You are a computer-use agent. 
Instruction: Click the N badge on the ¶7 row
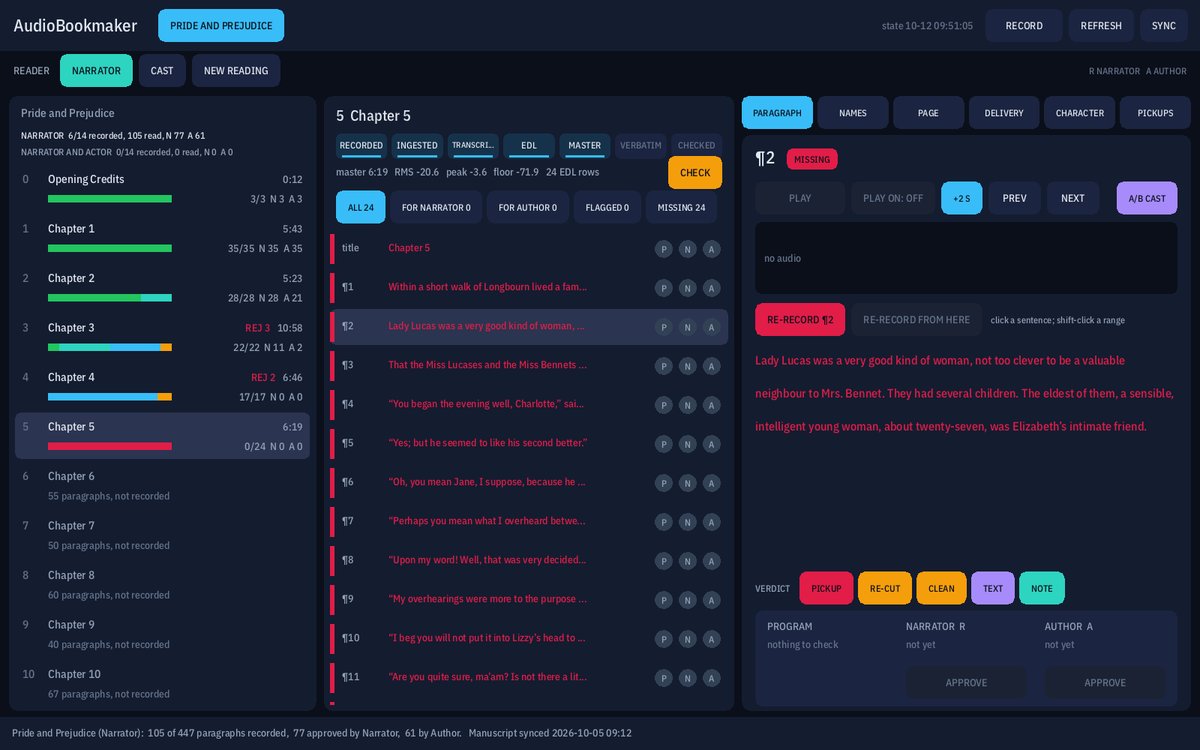point(687,522)
